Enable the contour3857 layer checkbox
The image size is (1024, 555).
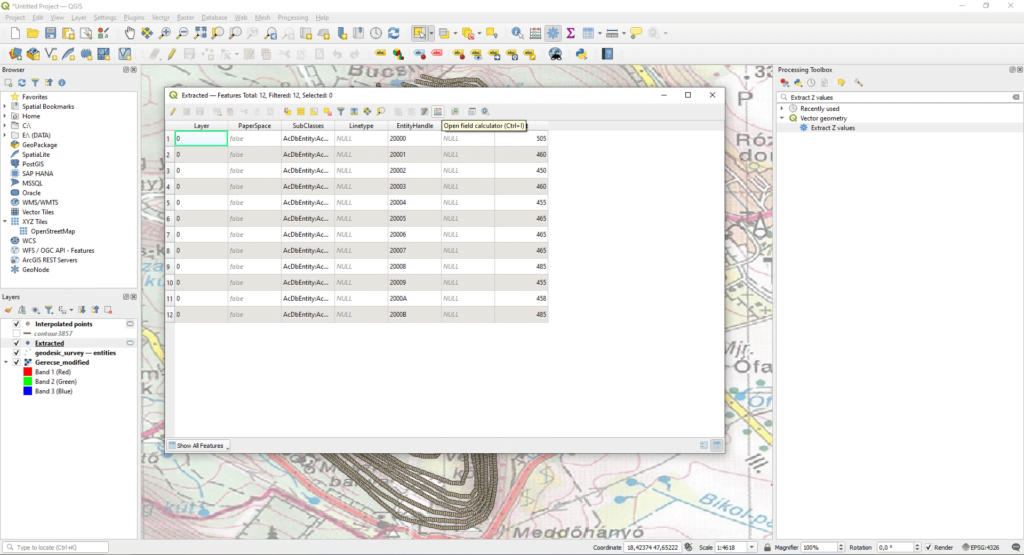pos(16,334)
